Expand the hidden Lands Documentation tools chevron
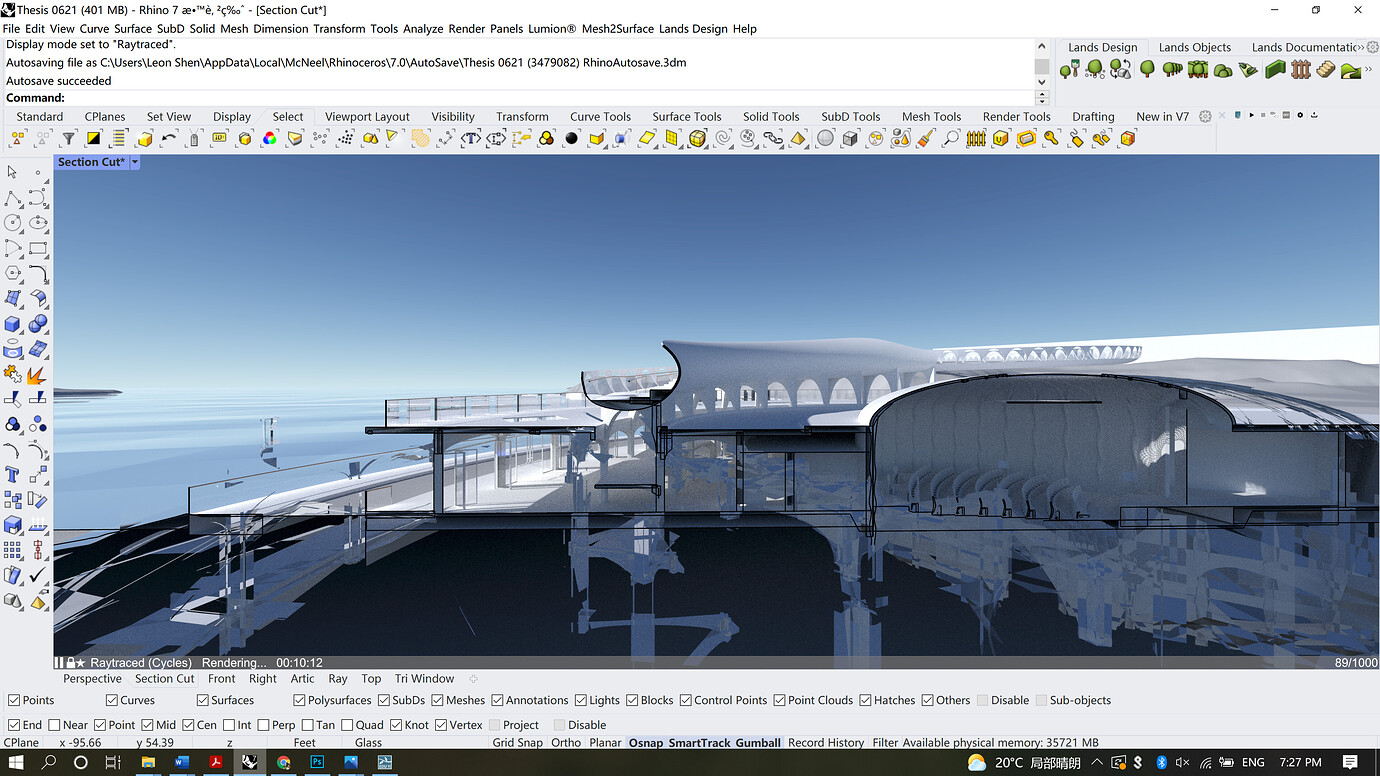 click(1362, 46)
